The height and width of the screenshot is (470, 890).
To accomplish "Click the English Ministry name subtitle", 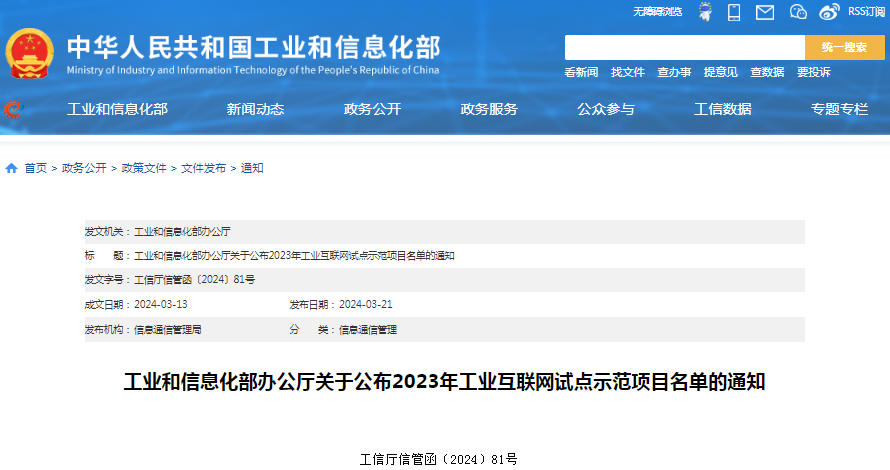I will tap(253, 70).
